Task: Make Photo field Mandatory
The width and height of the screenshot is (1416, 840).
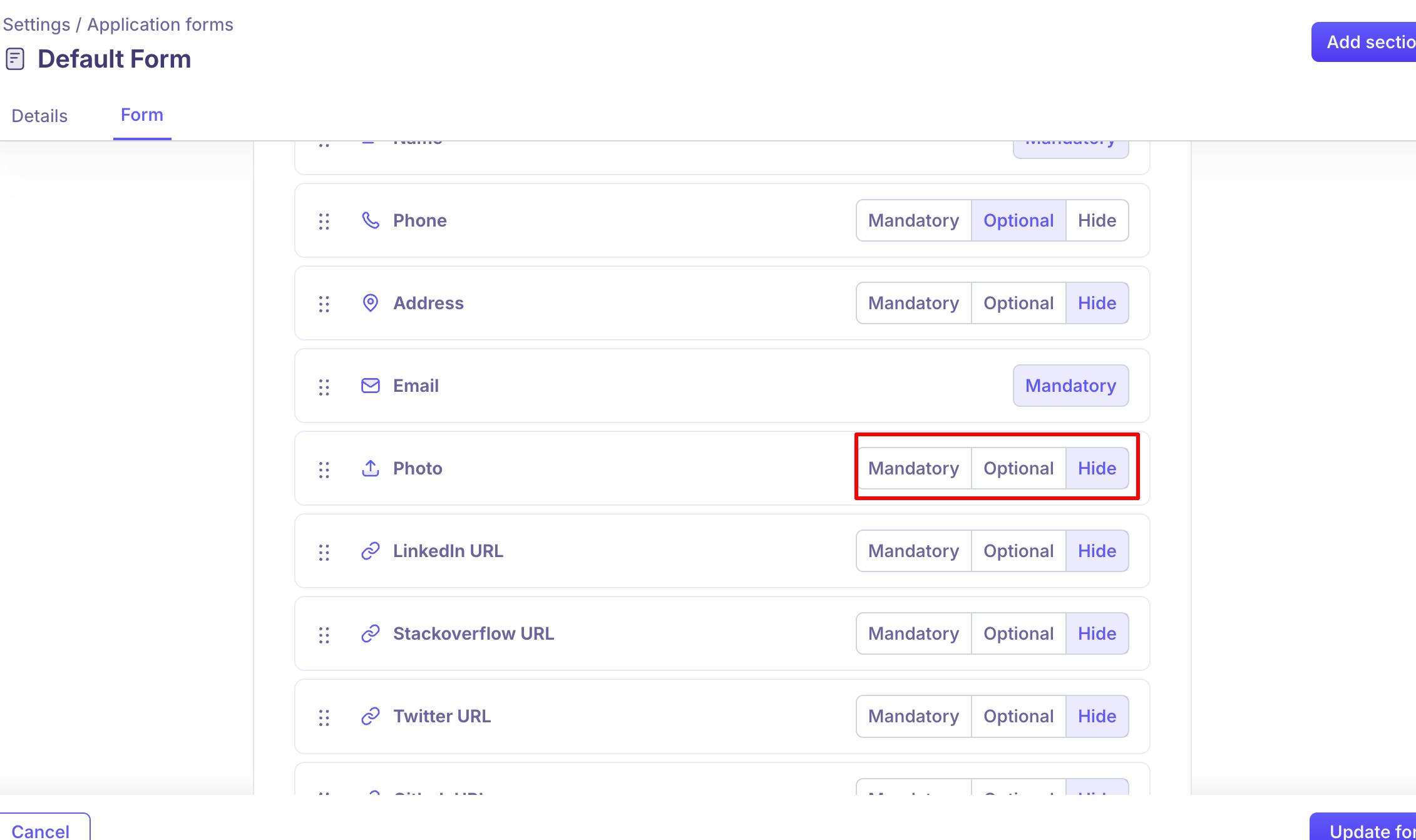Action: pos(913,468)
